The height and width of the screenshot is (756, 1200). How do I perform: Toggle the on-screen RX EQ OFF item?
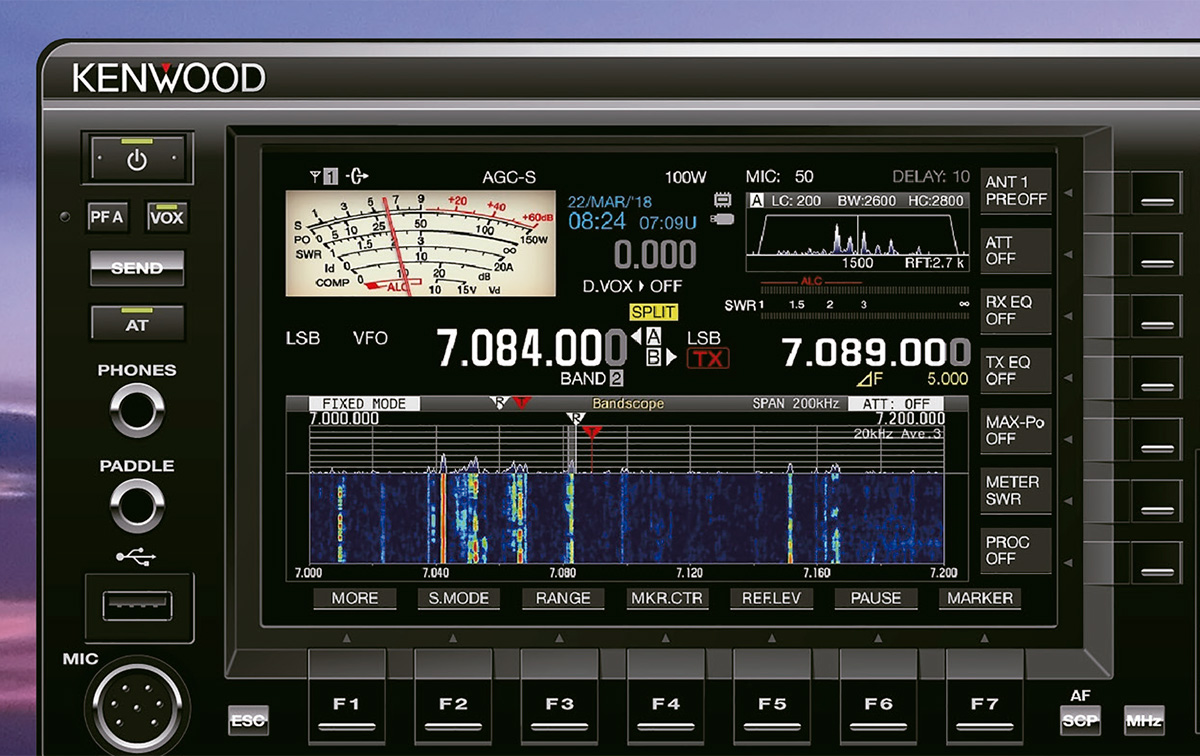coord(1015,310)
